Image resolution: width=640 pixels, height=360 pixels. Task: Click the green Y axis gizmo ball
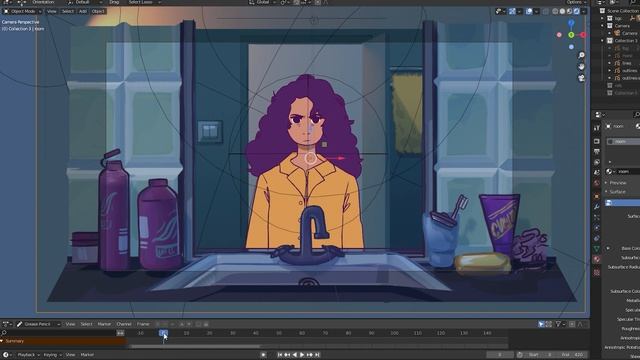(571, 35)
